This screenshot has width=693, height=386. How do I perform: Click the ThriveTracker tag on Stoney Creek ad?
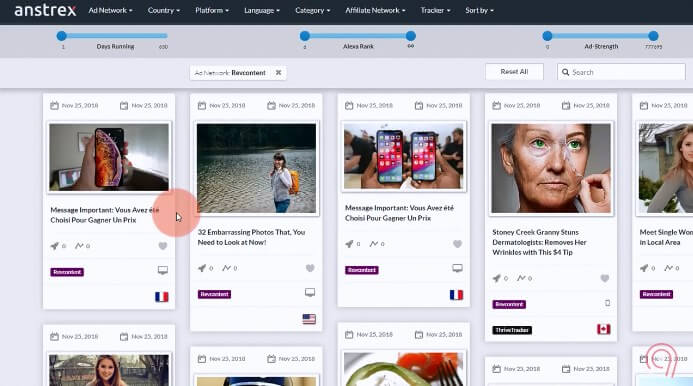click(512, 330)
